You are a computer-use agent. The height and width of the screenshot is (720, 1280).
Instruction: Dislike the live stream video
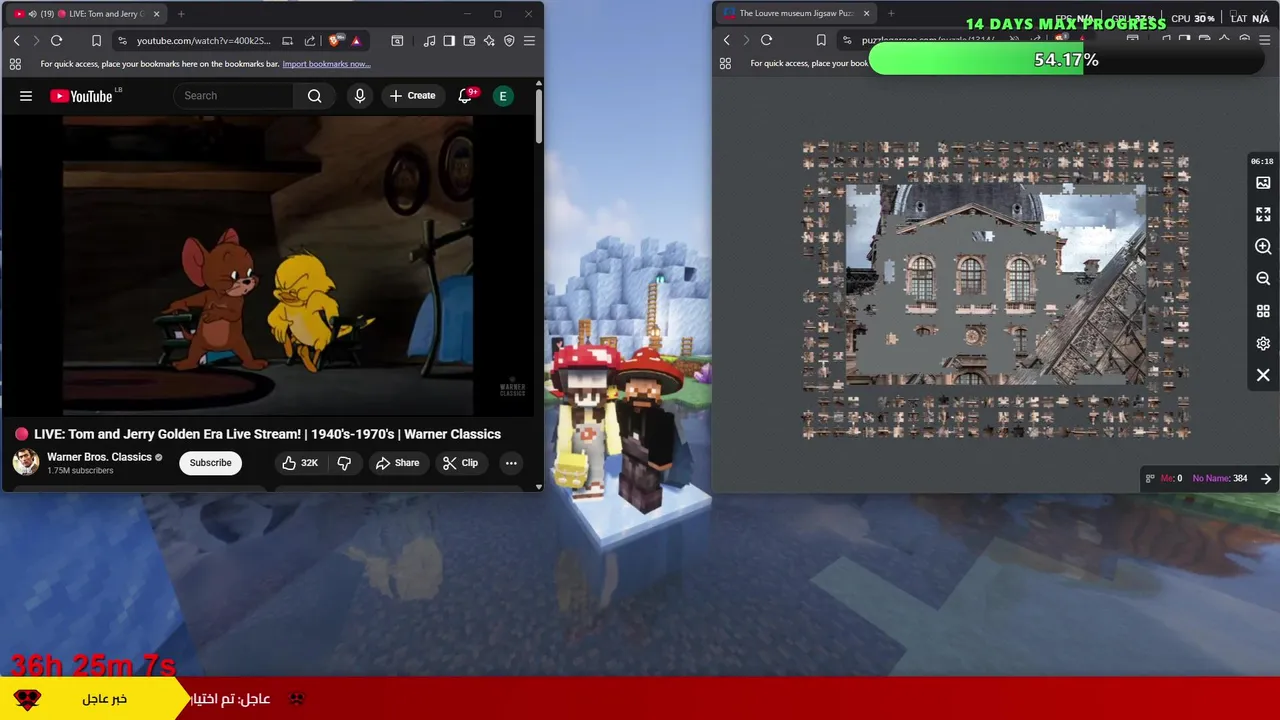click(344, 462)
